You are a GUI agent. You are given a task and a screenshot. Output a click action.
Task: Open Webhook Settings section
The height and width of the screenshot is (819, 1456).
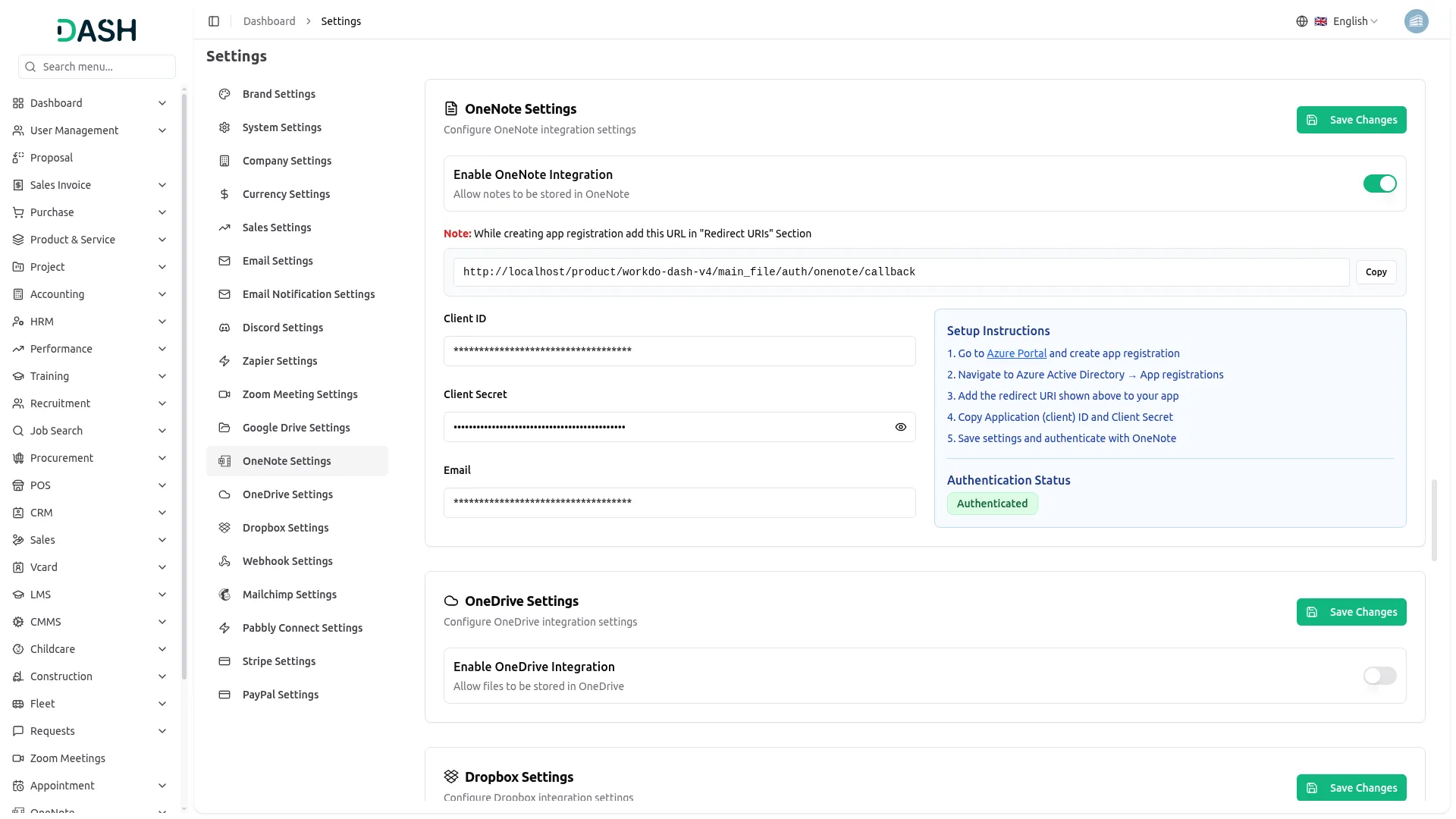click(287, 561)
